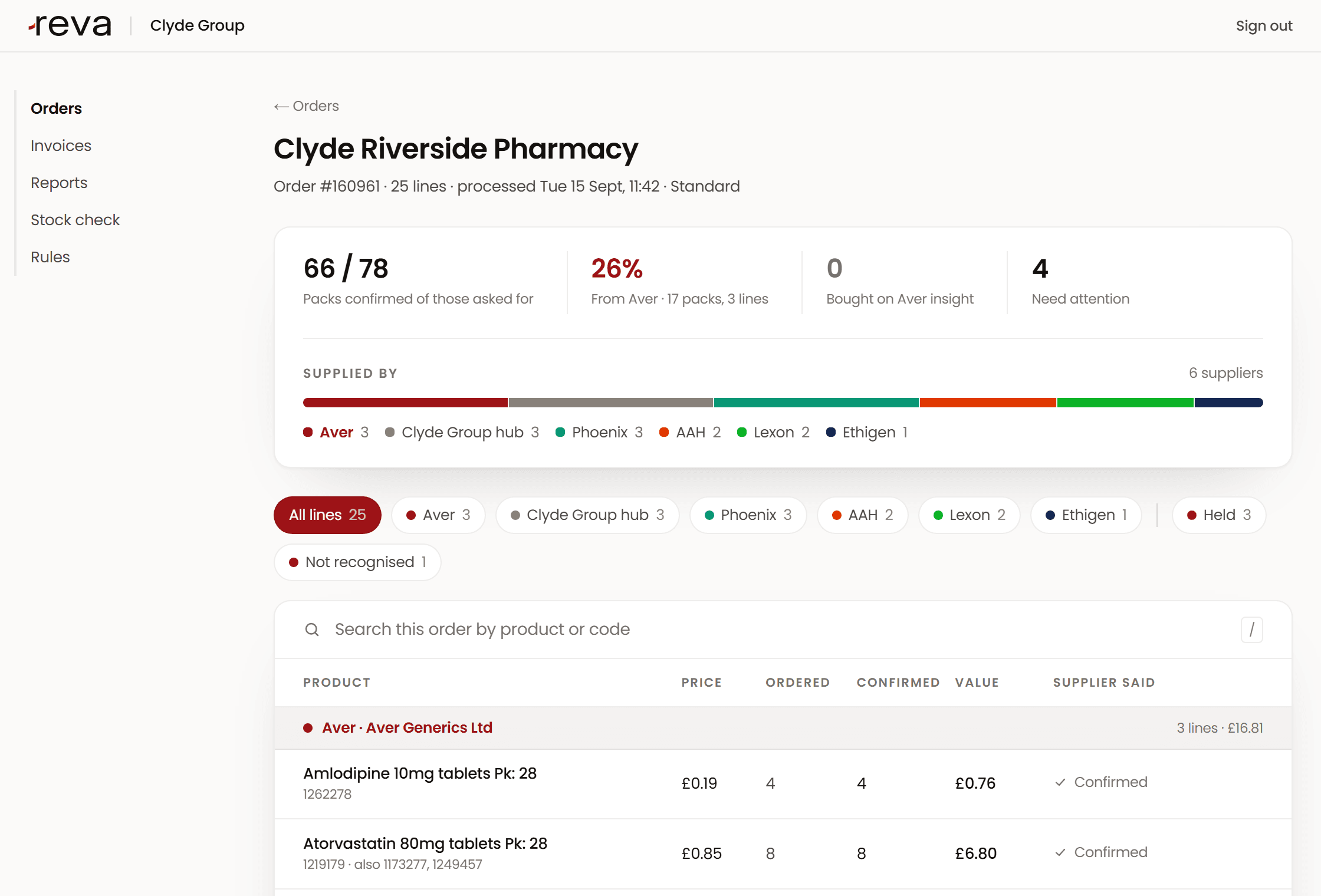Viewport: 1321px width, 896px height.
Task: Click the navy Ethigen bar segment
Action: pyautogui.click(x=1229, y=403)
